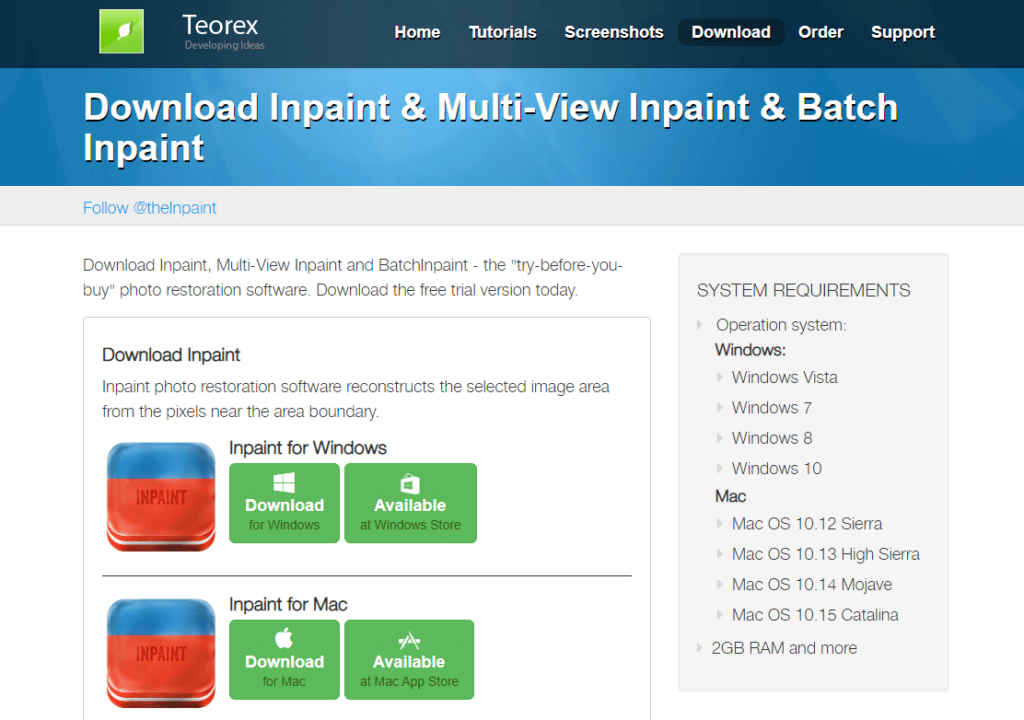Go to the Support page
1024x720 pixels.
[x=903, y=32]
